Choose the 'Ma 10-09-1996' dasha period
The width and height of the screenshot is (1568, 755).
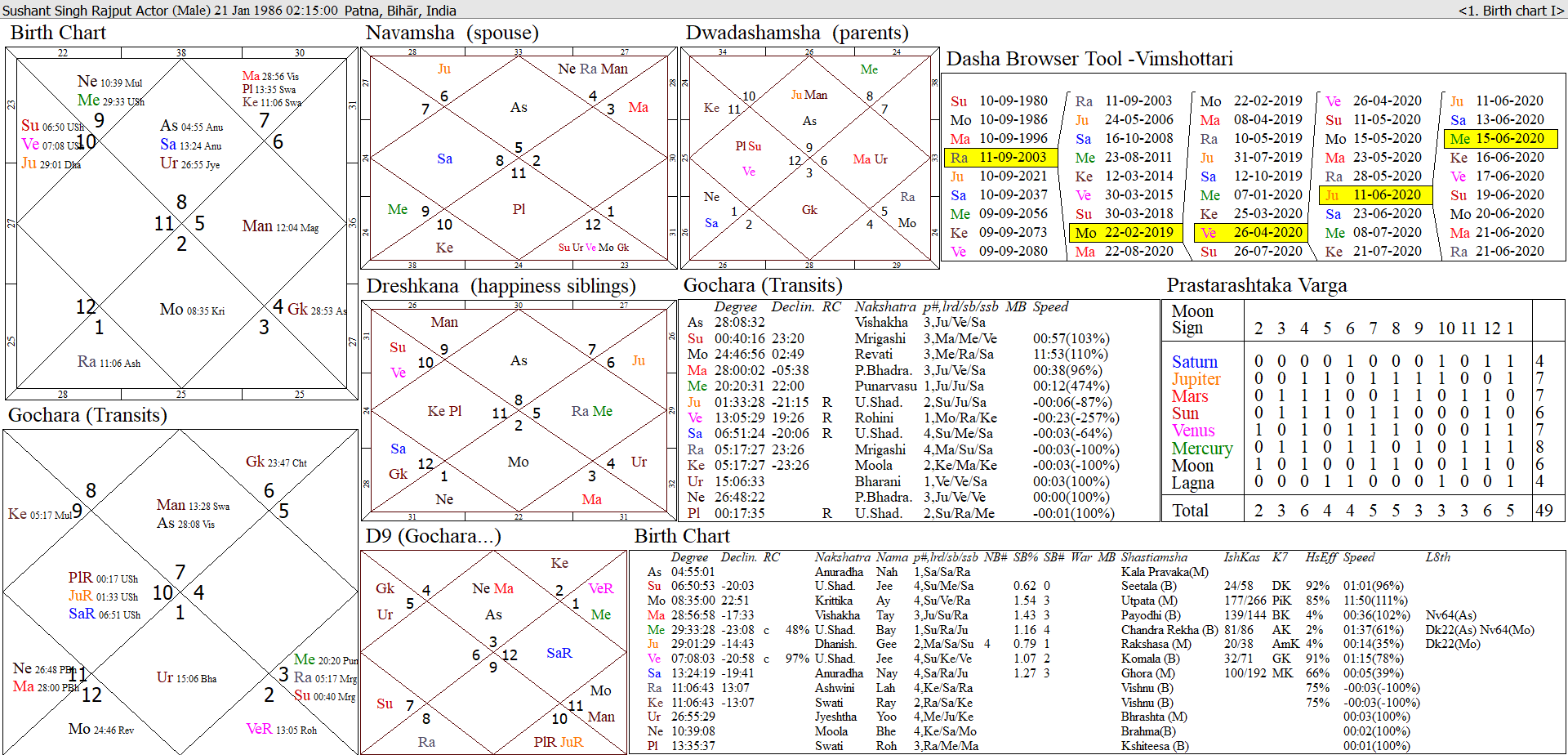tap(999, 139)
